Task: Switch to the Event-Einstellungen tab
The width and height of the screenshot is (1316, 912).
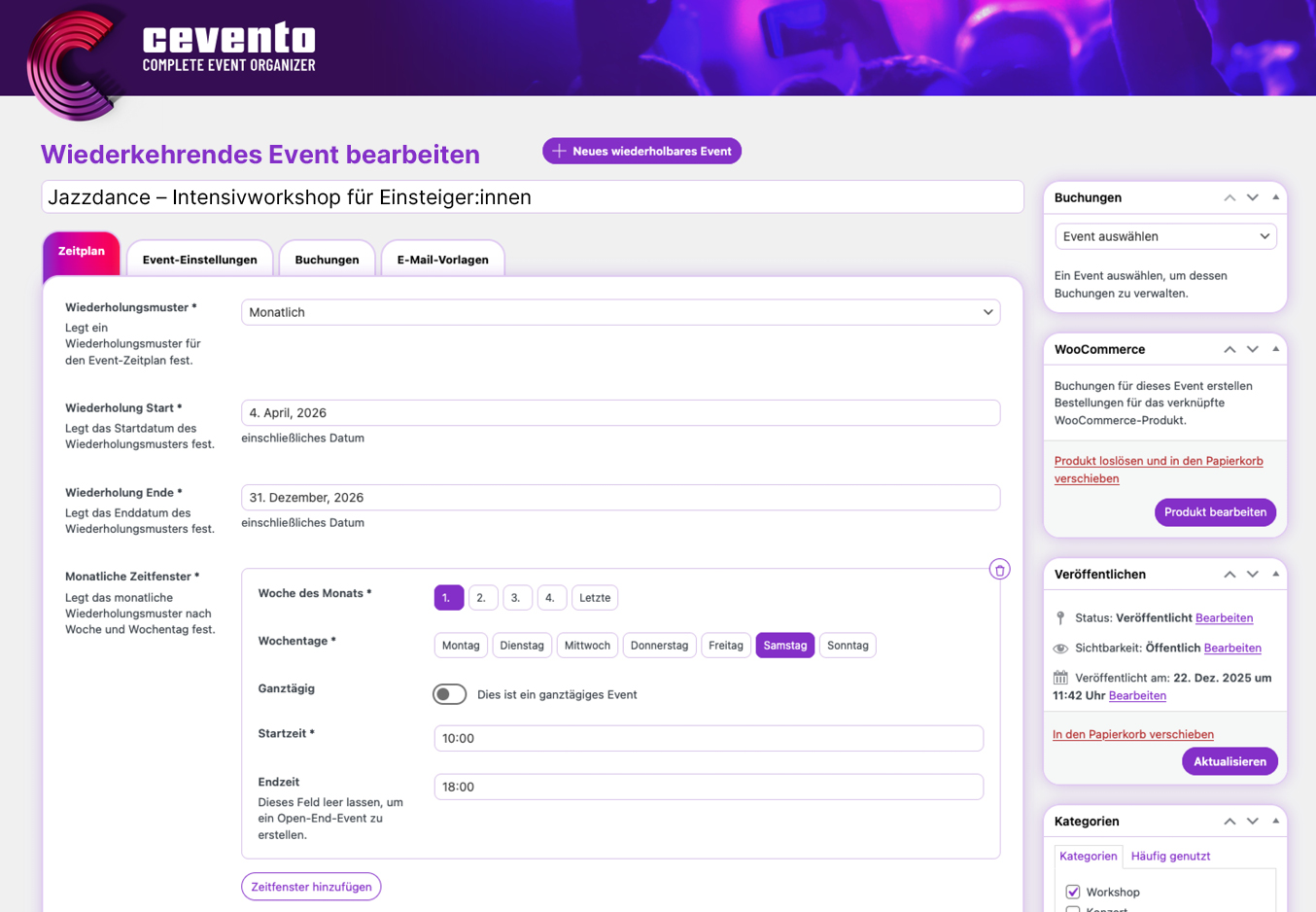Action: (x=199, y=260)
